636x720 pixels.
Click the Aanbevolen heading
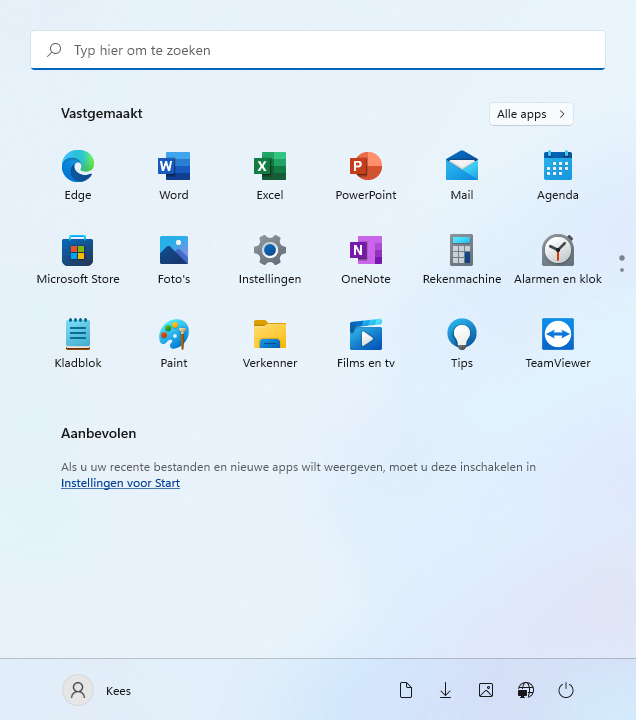pos(98,433)
